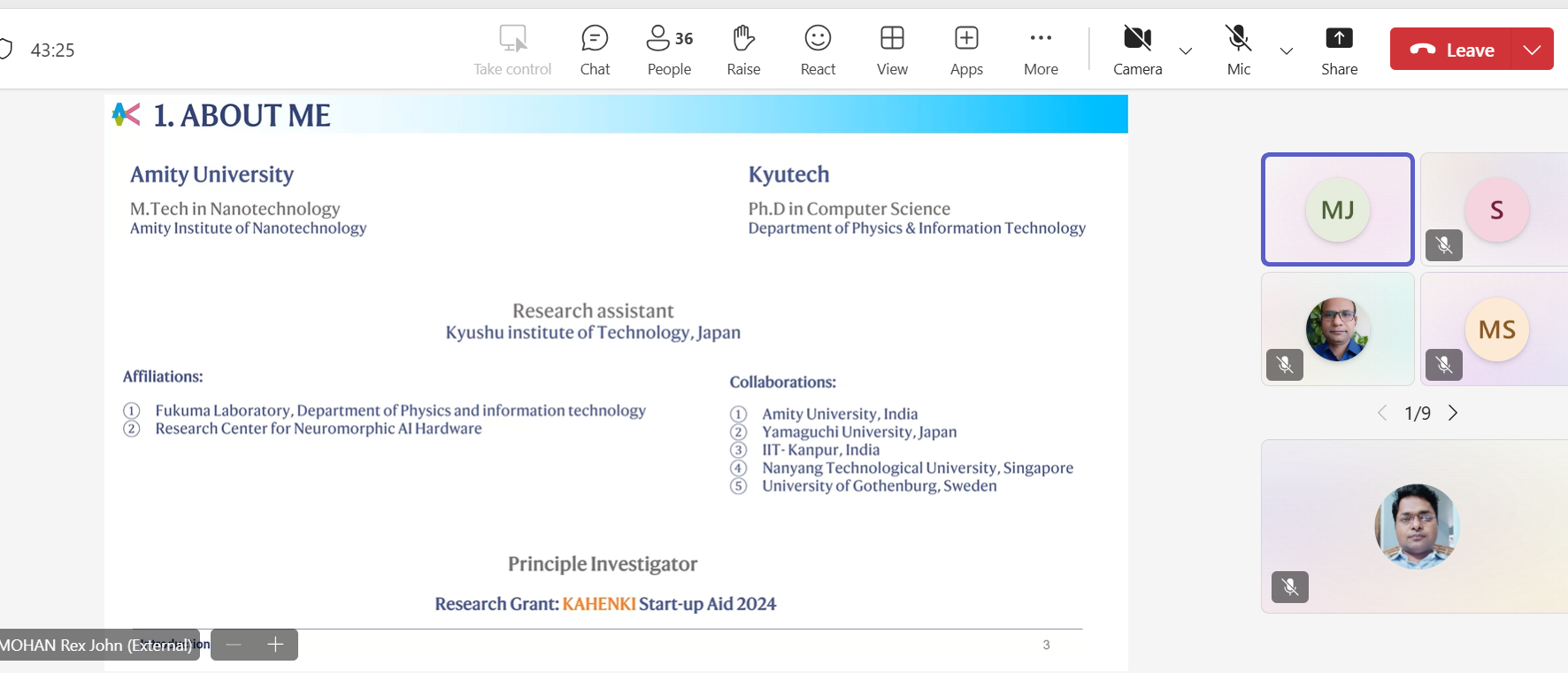Open the Chat panel

[x=595, y=50]
